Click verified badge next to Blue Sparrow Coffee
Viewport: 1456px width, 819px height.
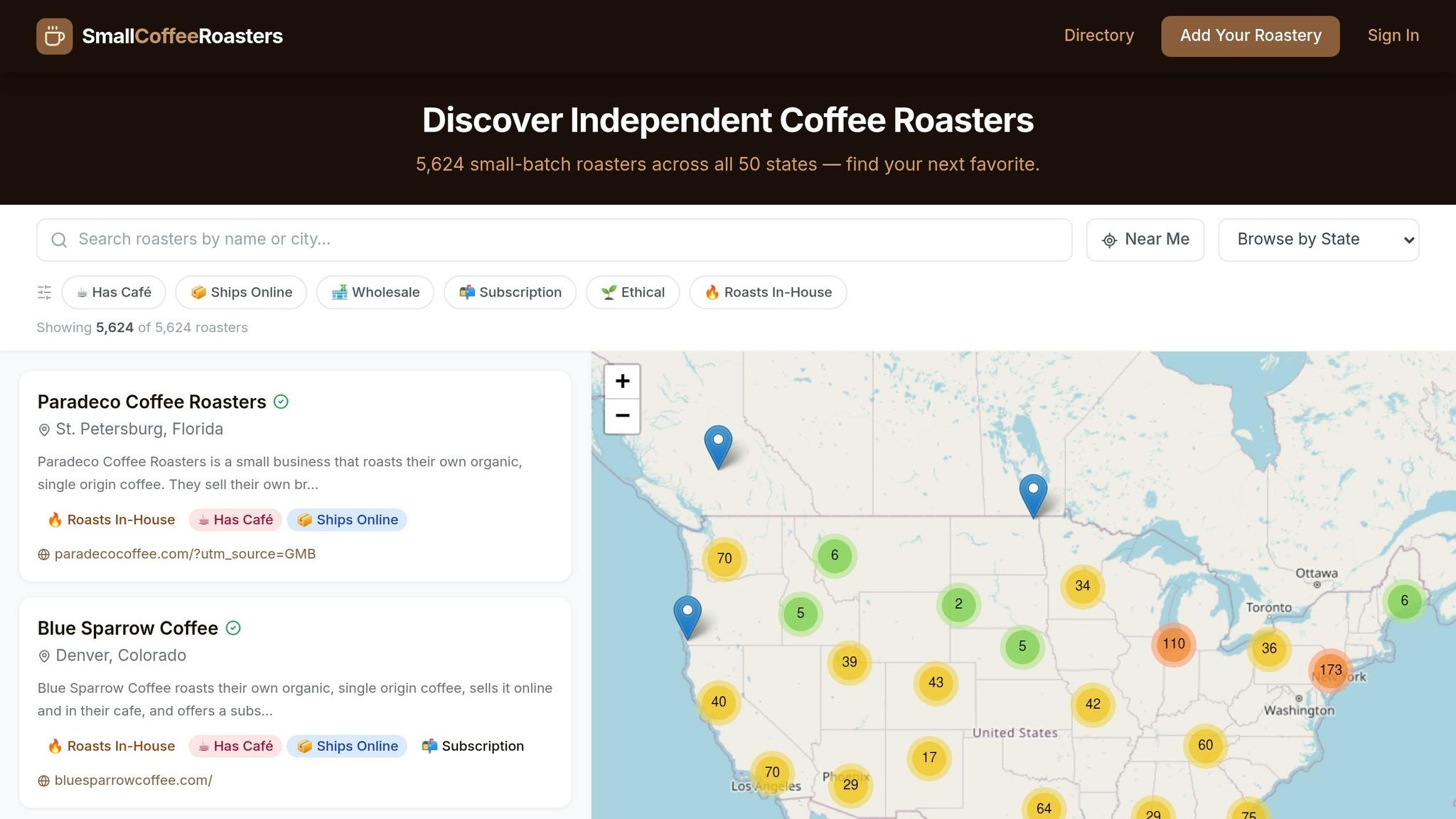[233, 628]
